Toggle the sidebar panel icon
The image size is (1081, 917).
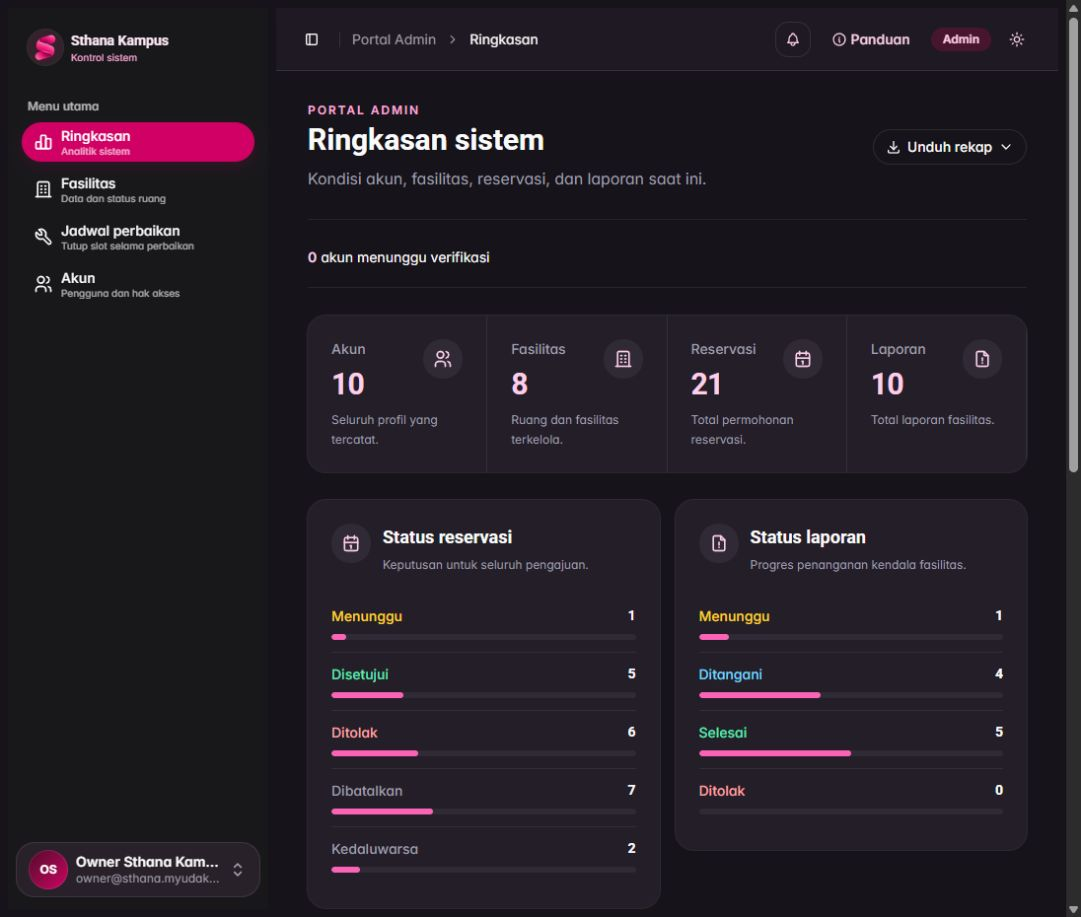click(x=312, y=39)
